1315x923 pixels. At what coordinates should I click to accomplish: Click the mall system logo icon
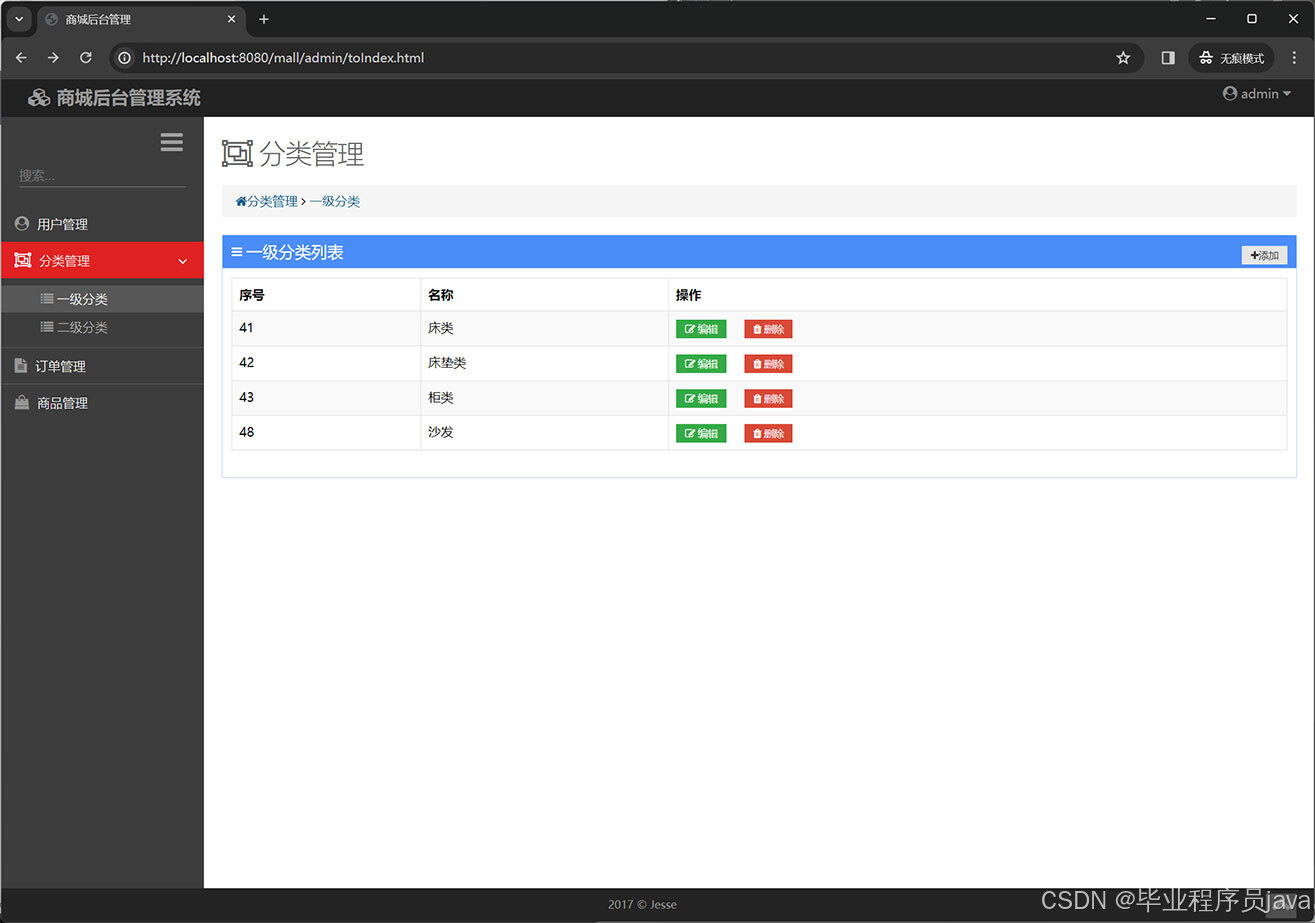pos(39,97)
